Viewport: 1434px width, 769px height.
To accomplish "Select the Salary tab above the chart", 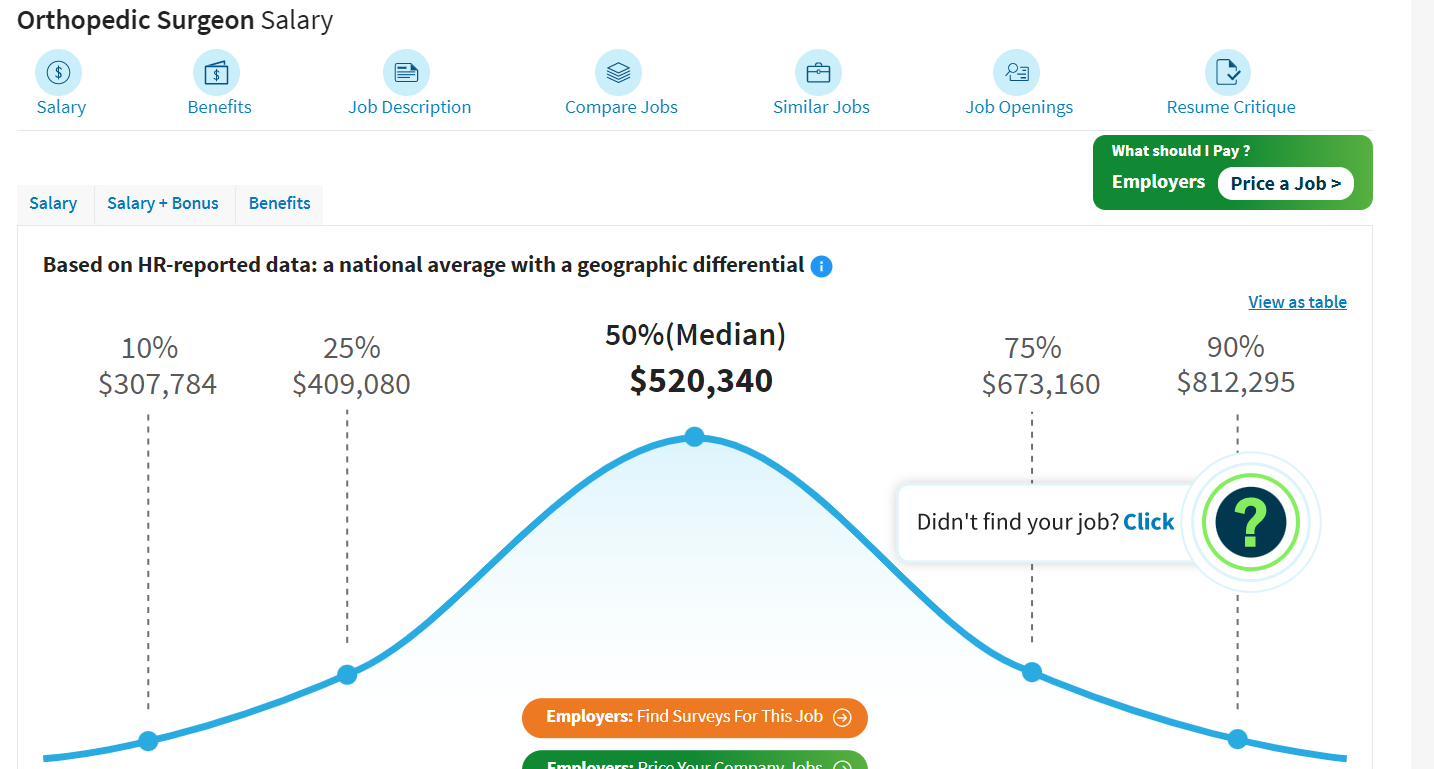I will coord(53,204).
